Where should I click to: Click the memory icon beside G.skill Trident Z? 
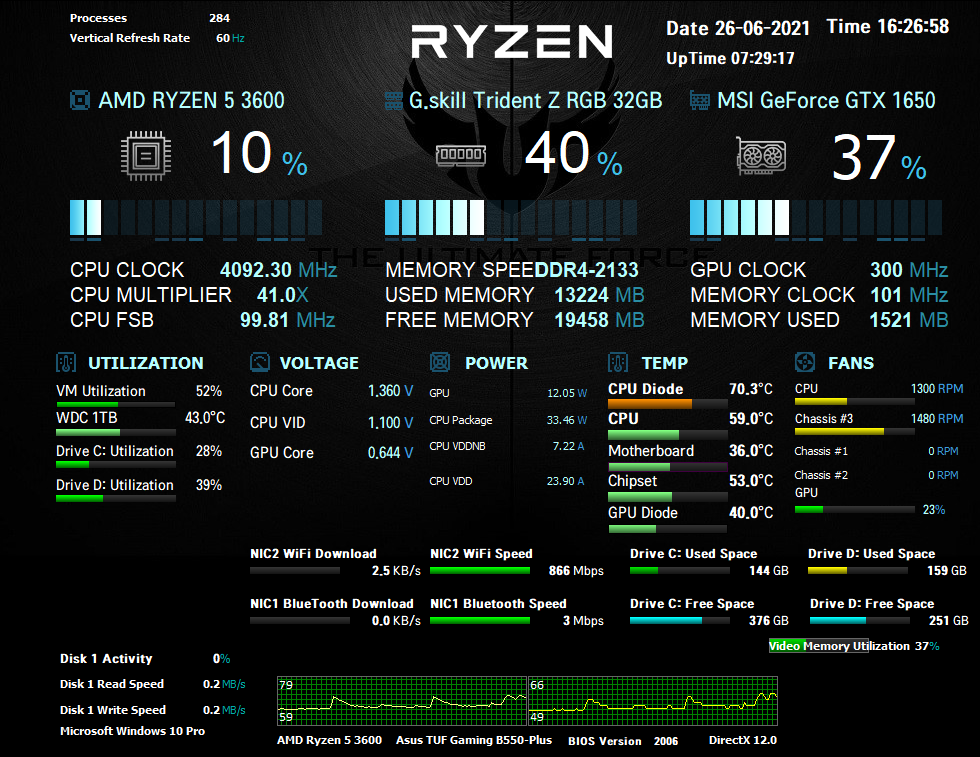394,100
